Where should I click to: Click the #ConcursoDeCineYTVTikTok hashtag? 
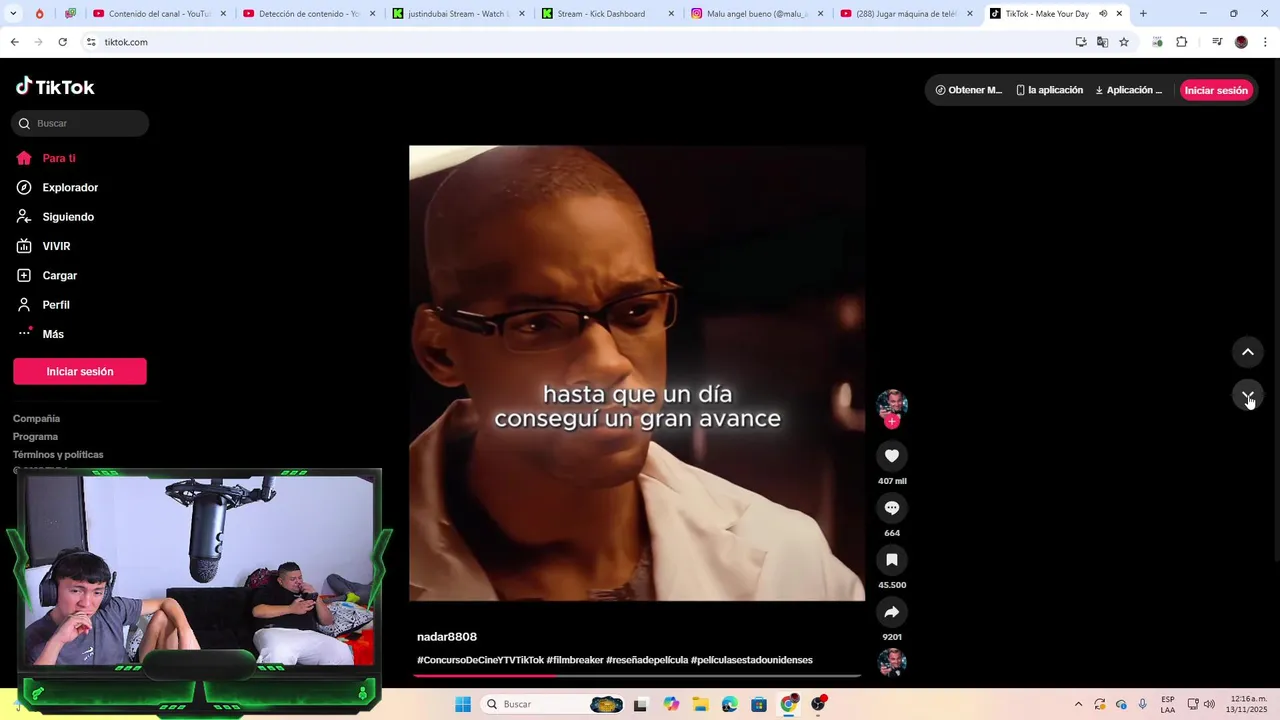480,660
